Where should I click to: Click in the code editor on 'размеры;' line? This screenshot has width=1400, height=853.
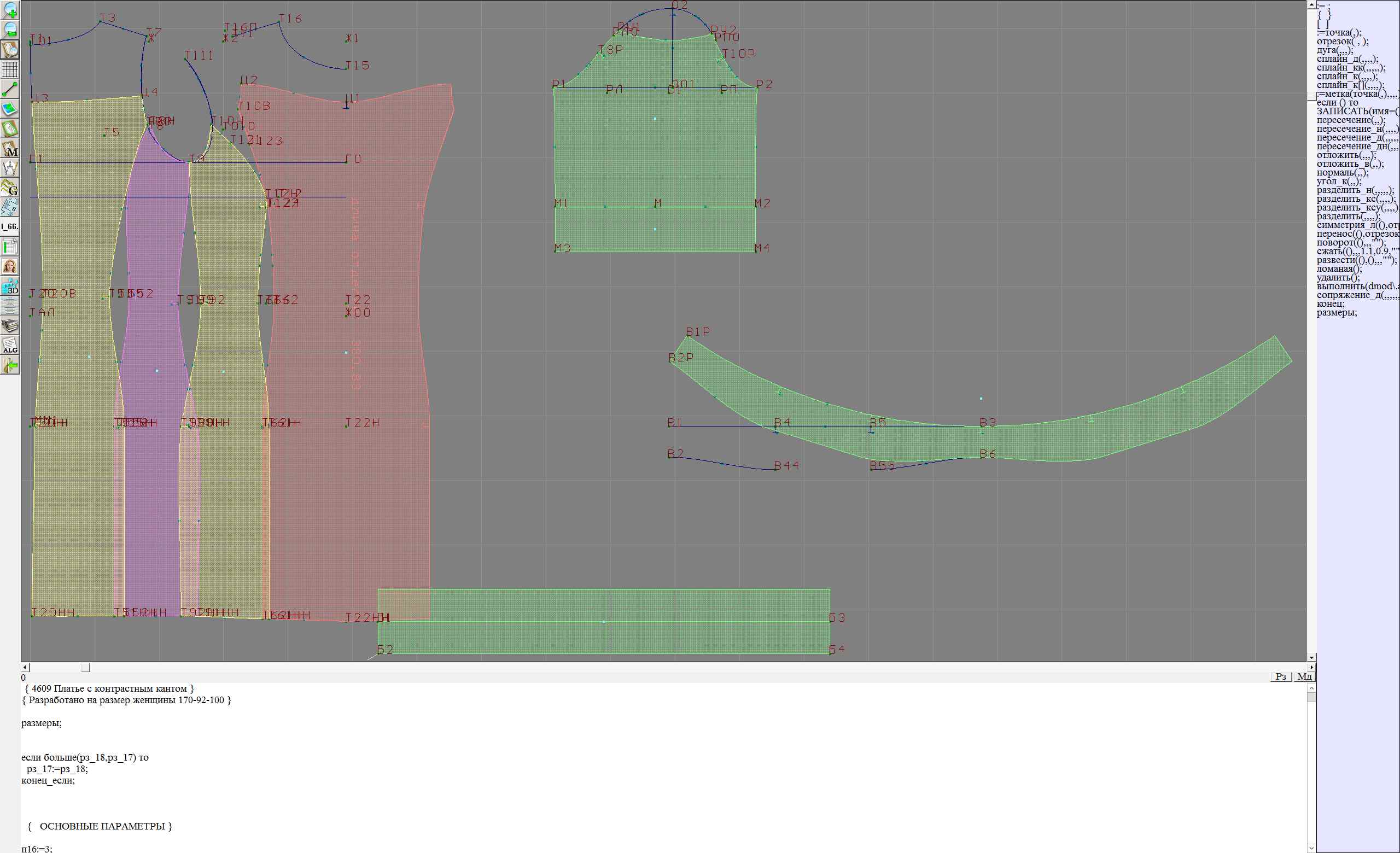tap(42, 723)
